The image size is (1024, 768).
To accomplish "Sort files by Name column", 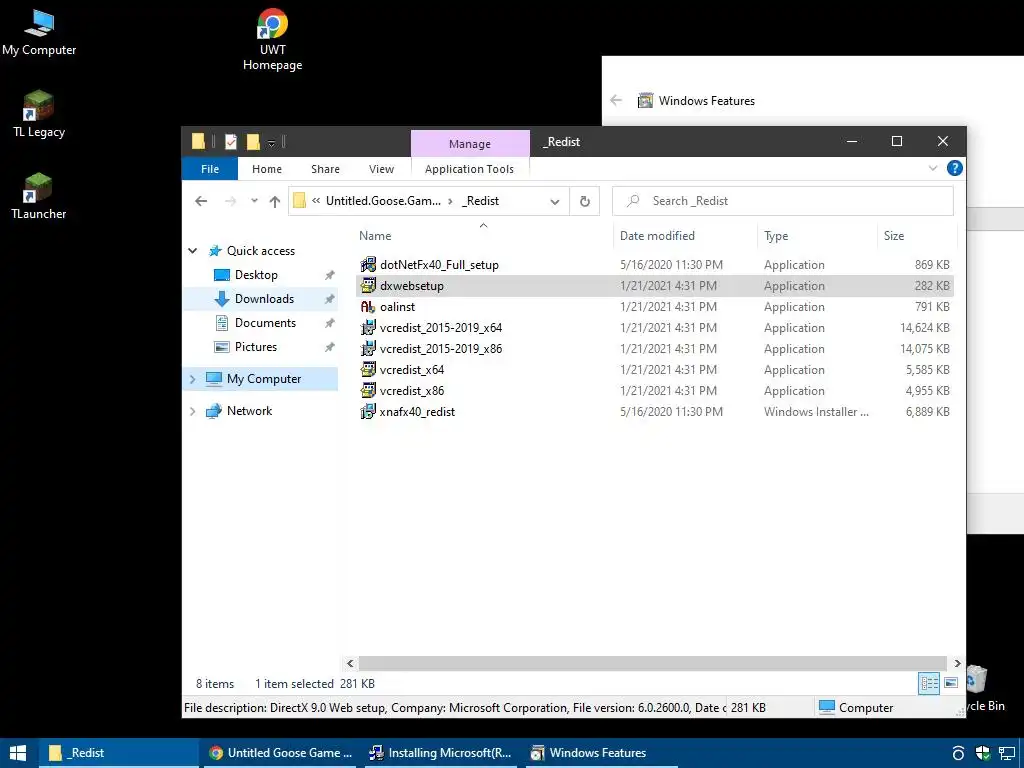I will pos(484,236).
